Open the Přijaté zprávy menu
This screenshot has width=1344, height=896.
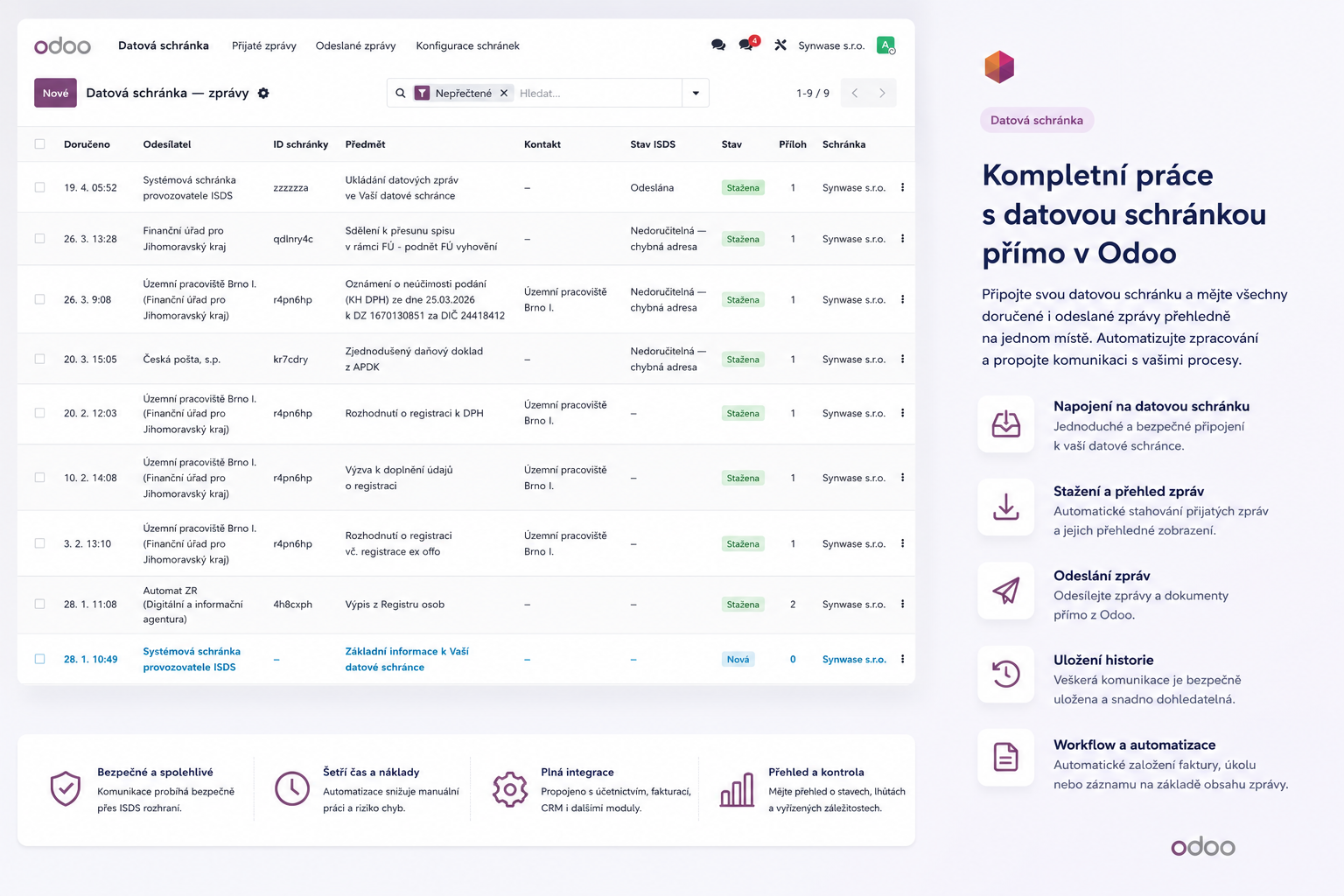coord(264,45)
